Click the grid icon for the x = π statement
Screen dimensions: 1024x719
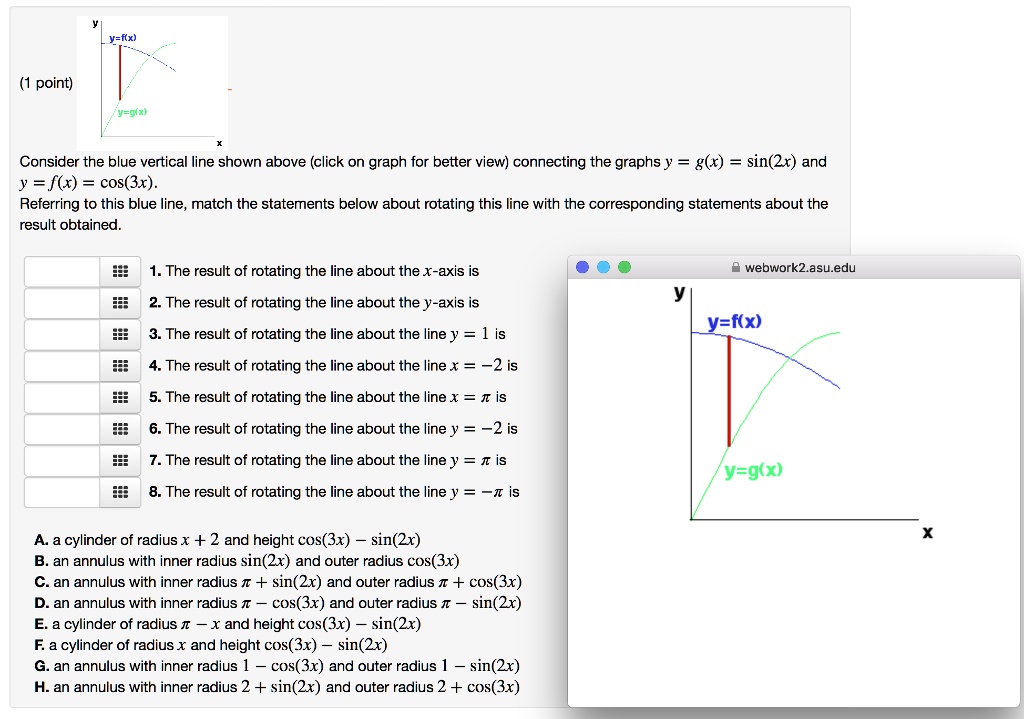pos(120,397)
